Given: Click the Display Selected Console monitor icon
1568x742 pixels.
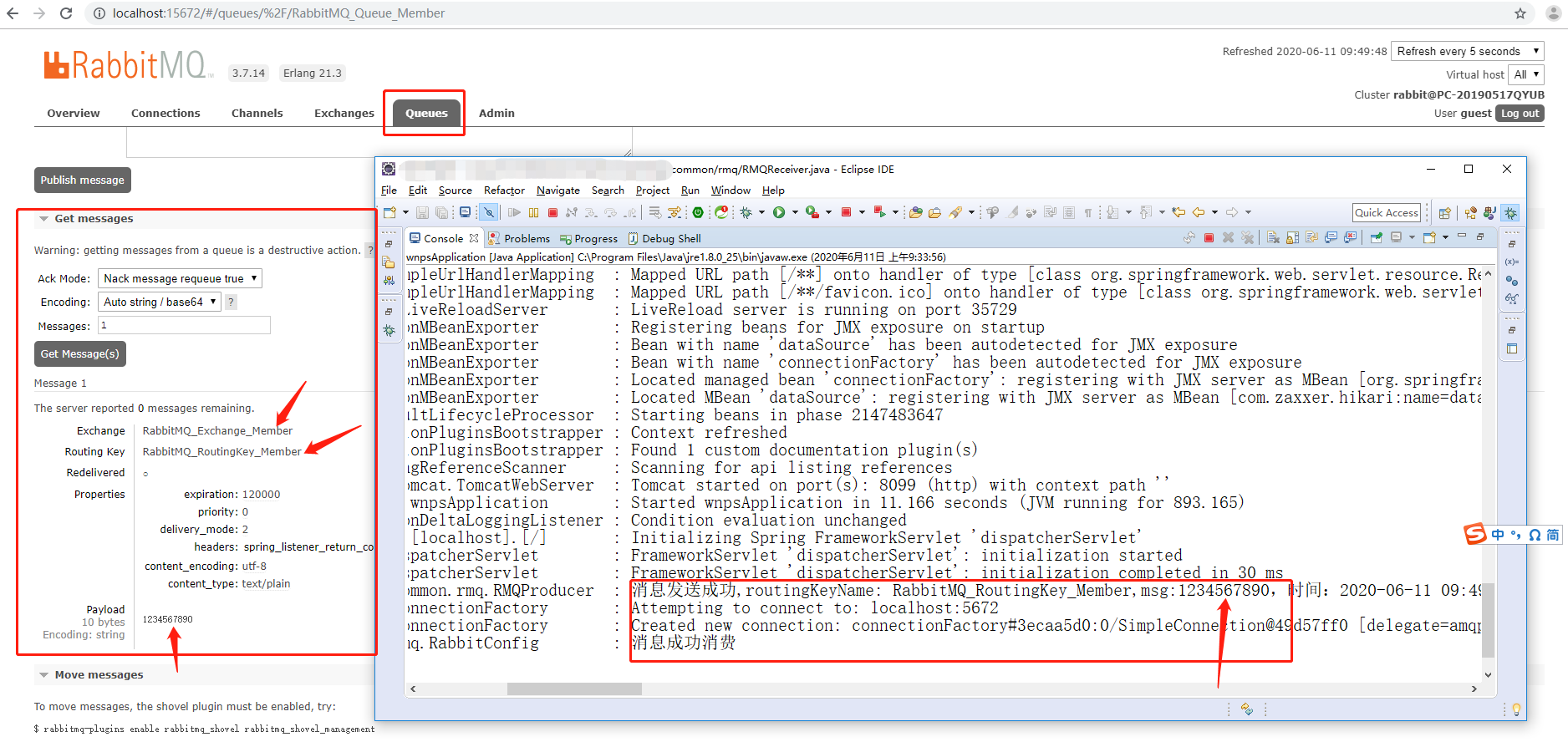Looking at the screenshot, I should (1396, 238).
